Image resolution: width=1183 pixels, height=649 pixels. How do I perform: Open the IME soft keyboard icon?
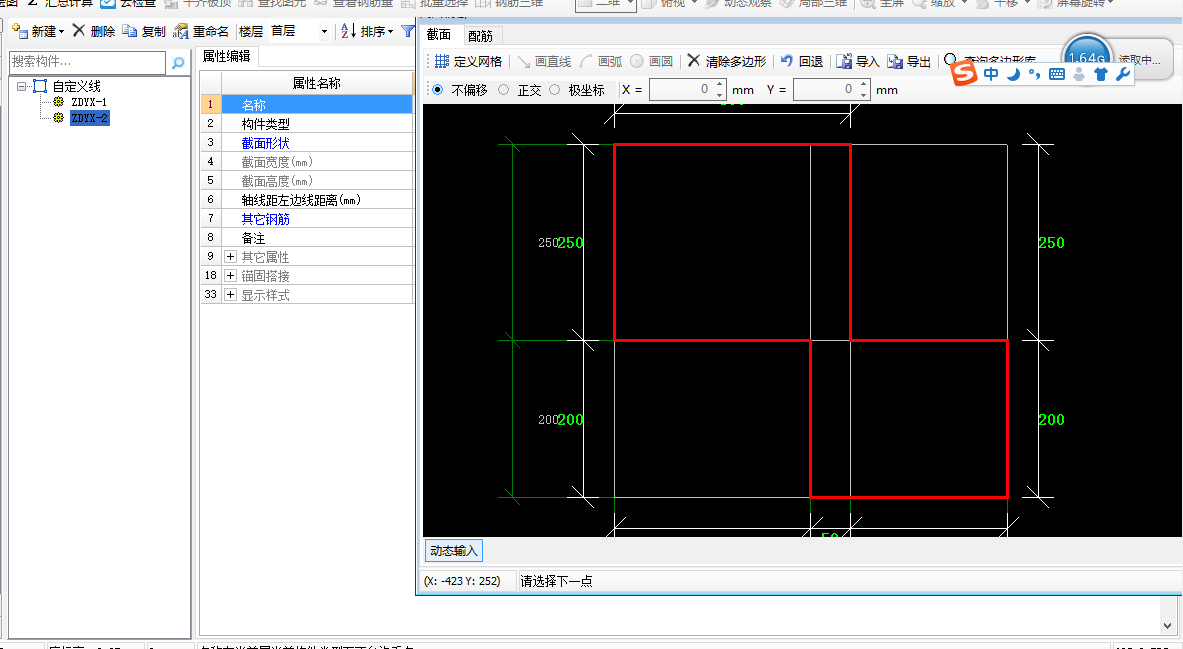(x=1056, y=74)
